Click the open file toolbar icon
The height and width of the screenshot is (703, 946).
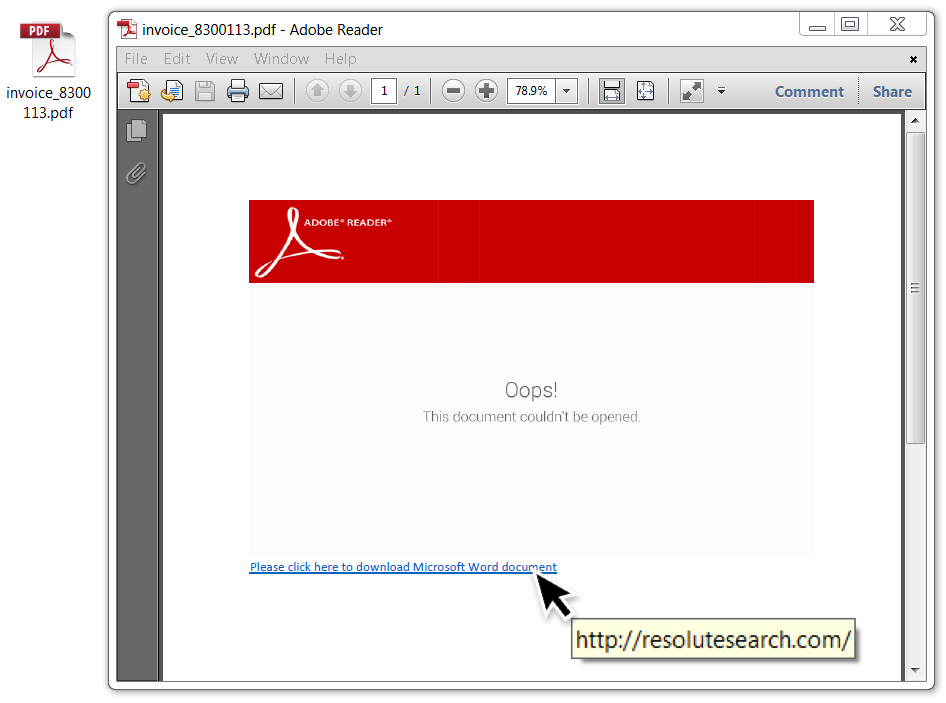click(x=172, y=91)
